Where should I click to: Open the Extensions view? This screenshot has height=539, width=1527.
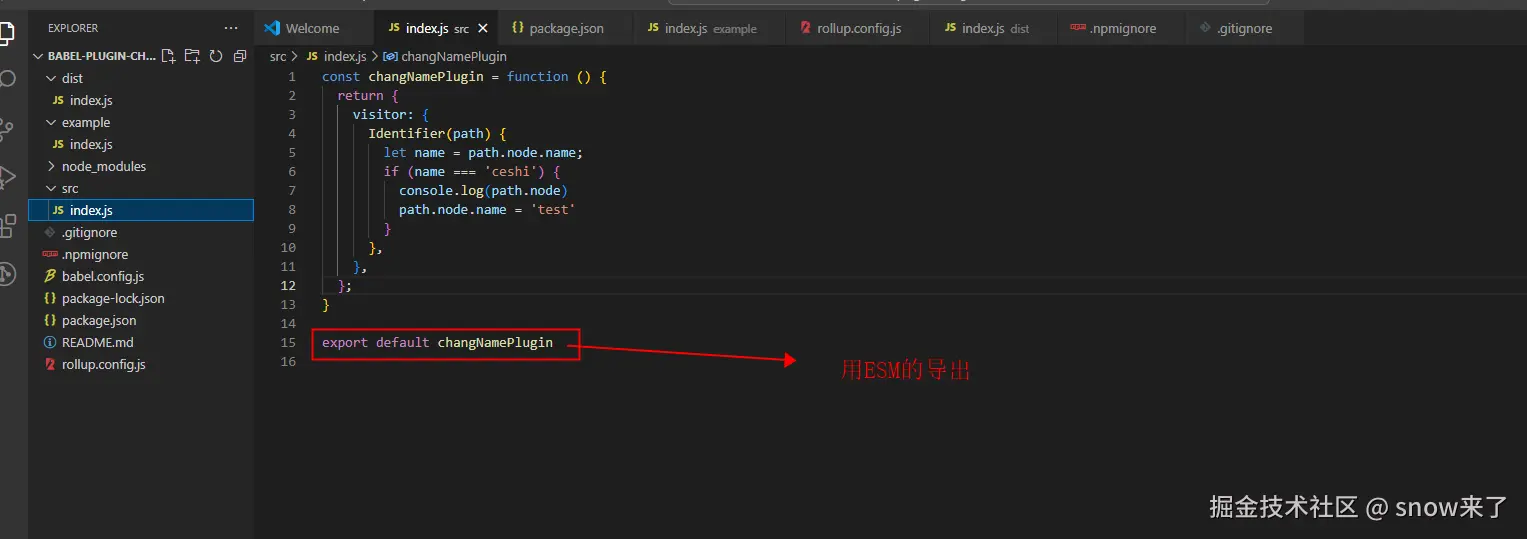pos(7,226)
